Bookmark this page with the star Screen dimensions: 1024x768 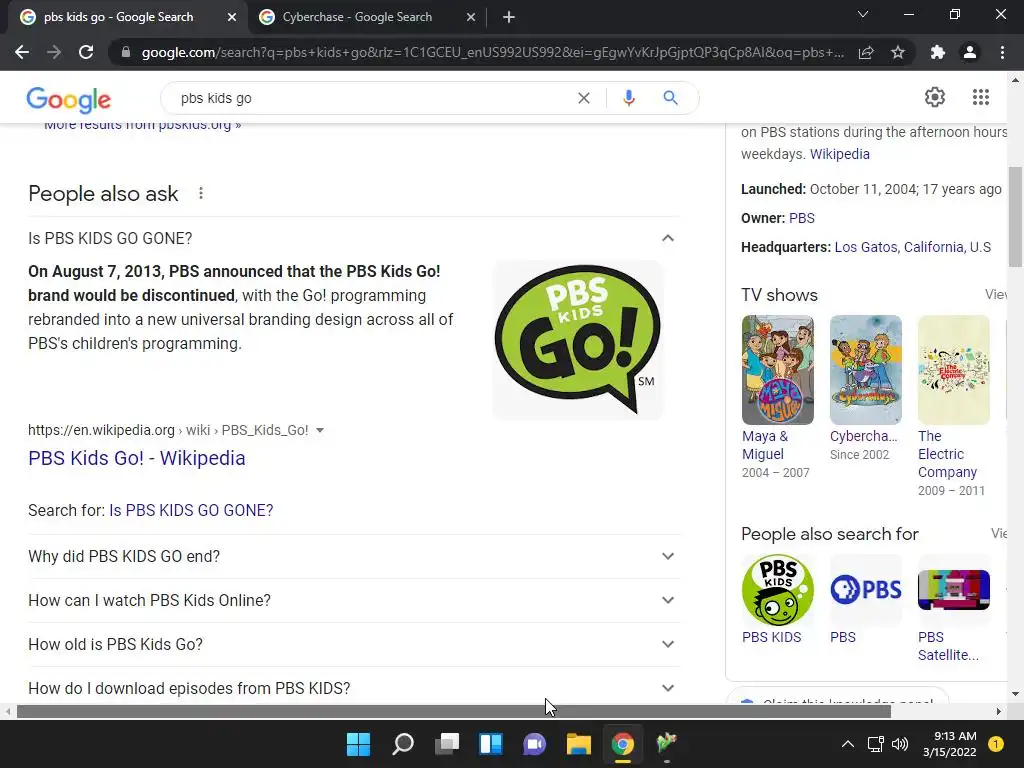(898, 52)
